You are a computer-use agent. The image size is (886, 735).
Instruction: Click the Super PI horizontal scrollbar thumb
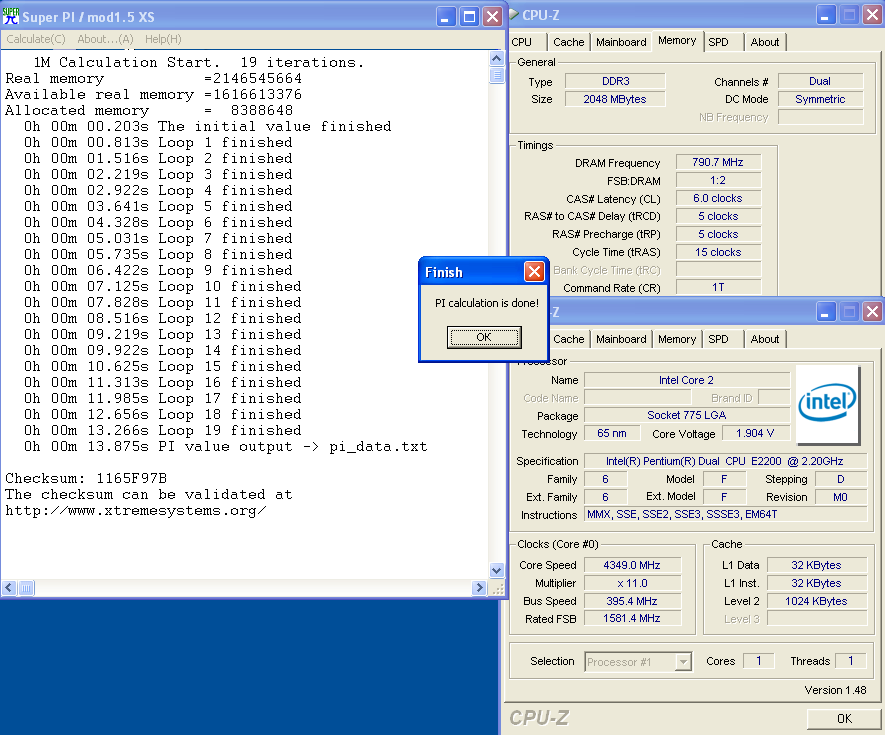26,588
